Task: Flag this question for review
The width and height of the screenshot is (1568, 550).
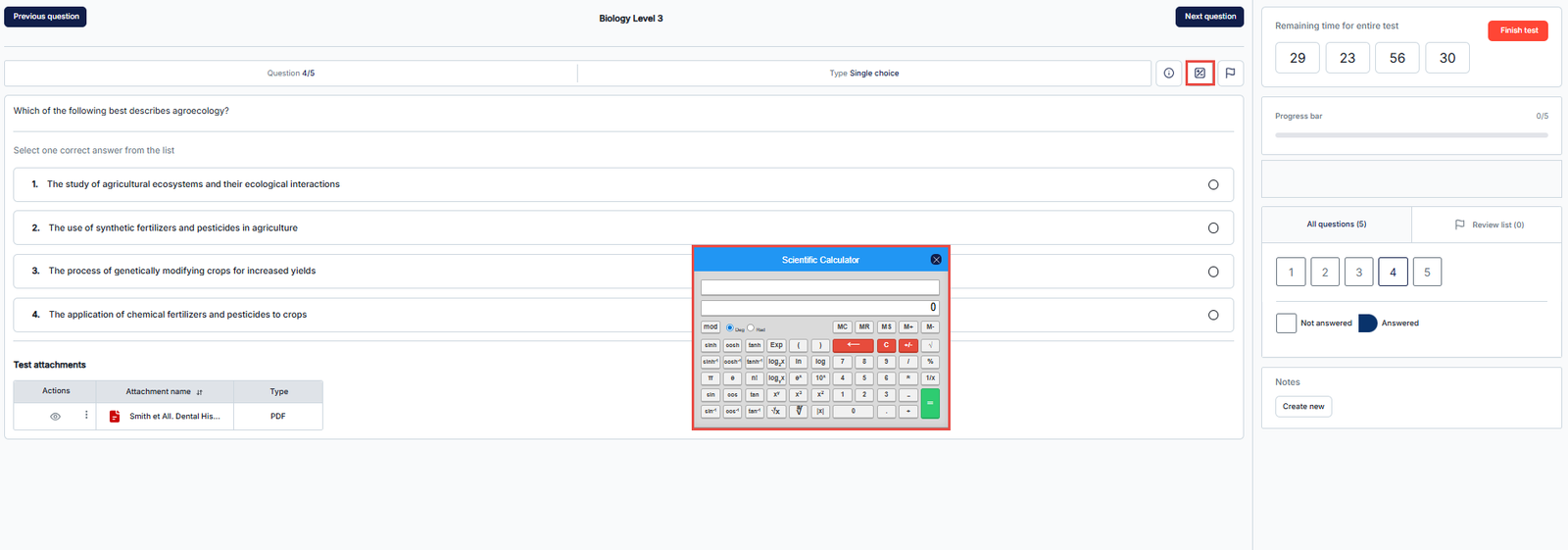Action: pyautogui.click(x=1230, y=73)
